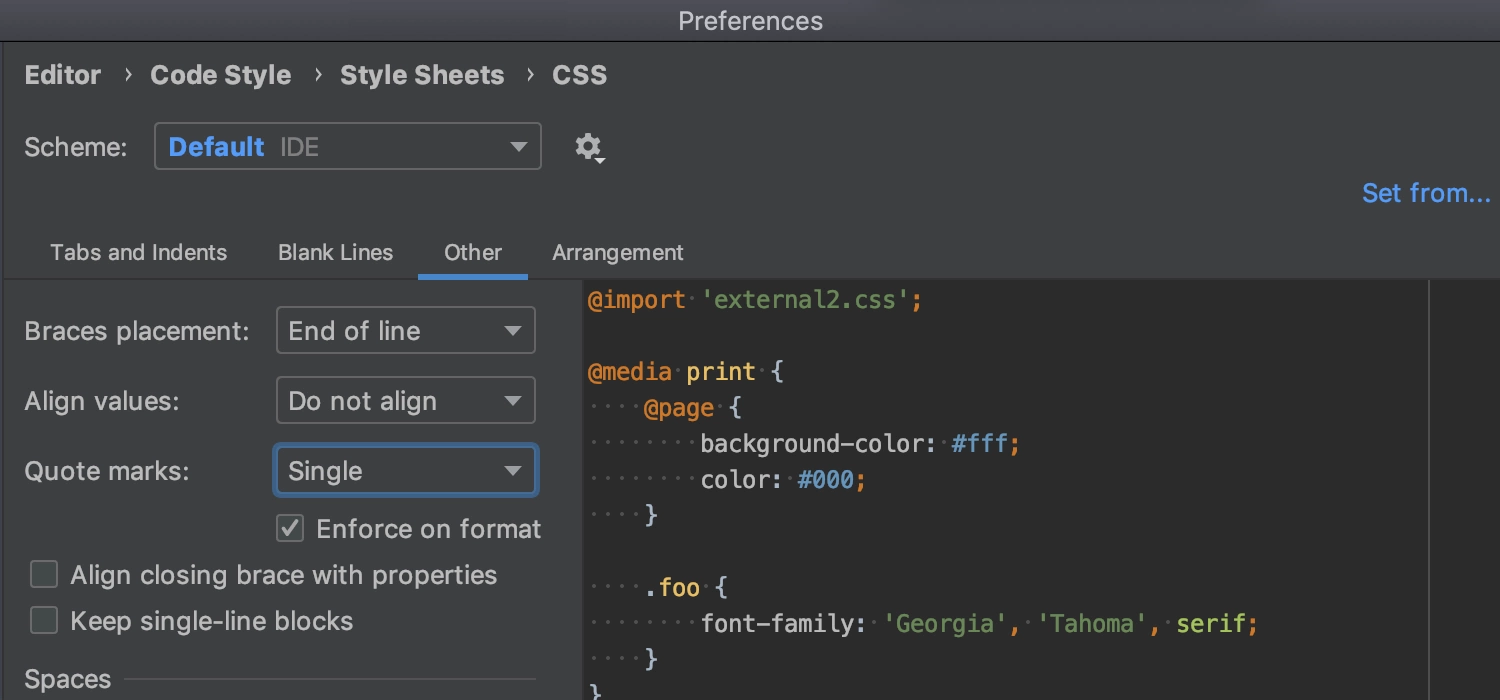Click the Set from... link

pos(1426,193)
